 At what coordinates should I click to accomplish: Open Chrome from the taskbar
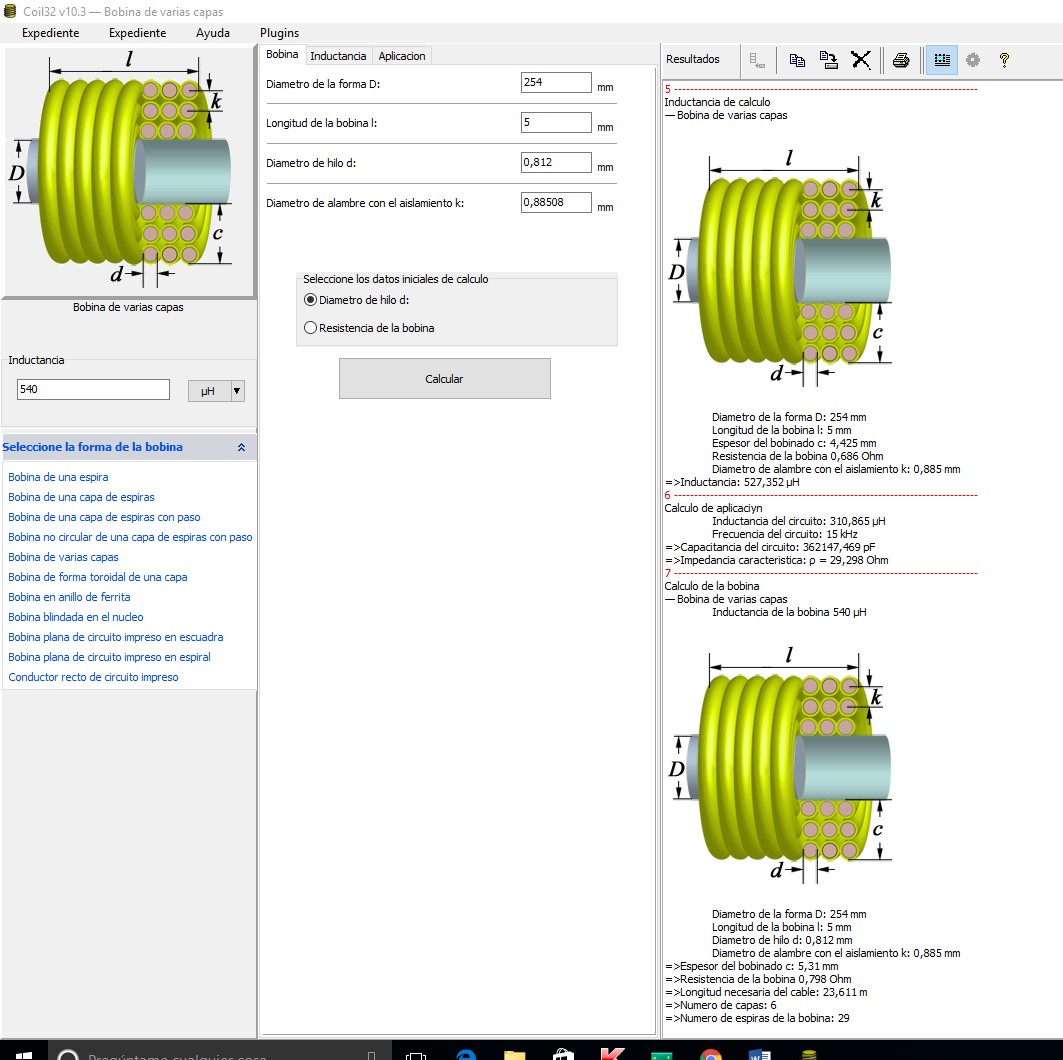pos(711,1054)
